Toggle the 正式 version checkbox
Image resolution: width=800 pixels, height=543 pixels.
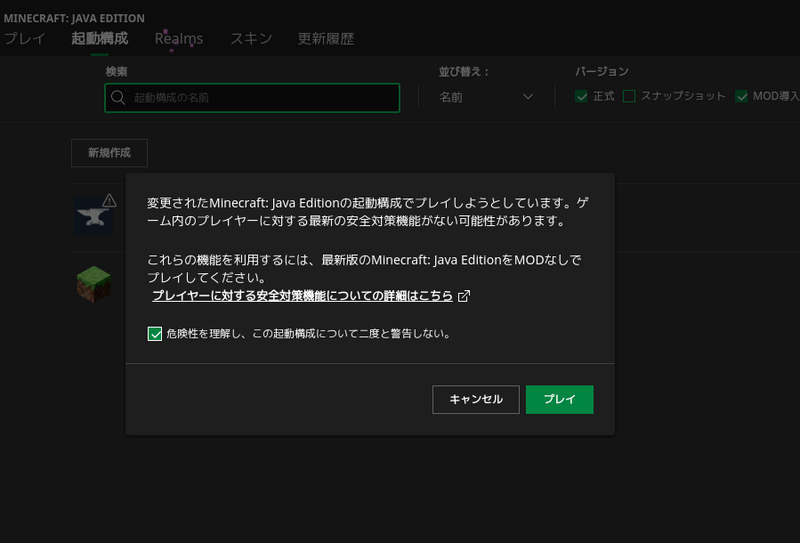581,96
